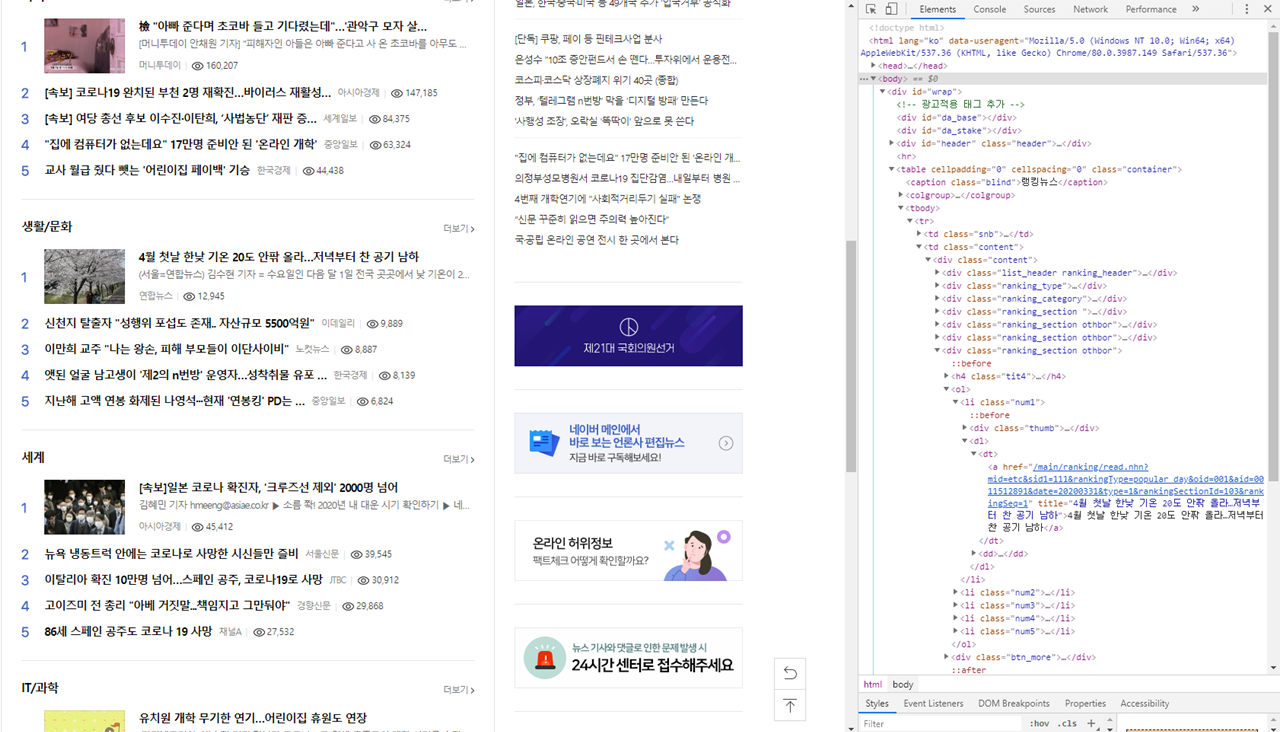
Task: Collapse the body element node
Action: coord(874,78)
